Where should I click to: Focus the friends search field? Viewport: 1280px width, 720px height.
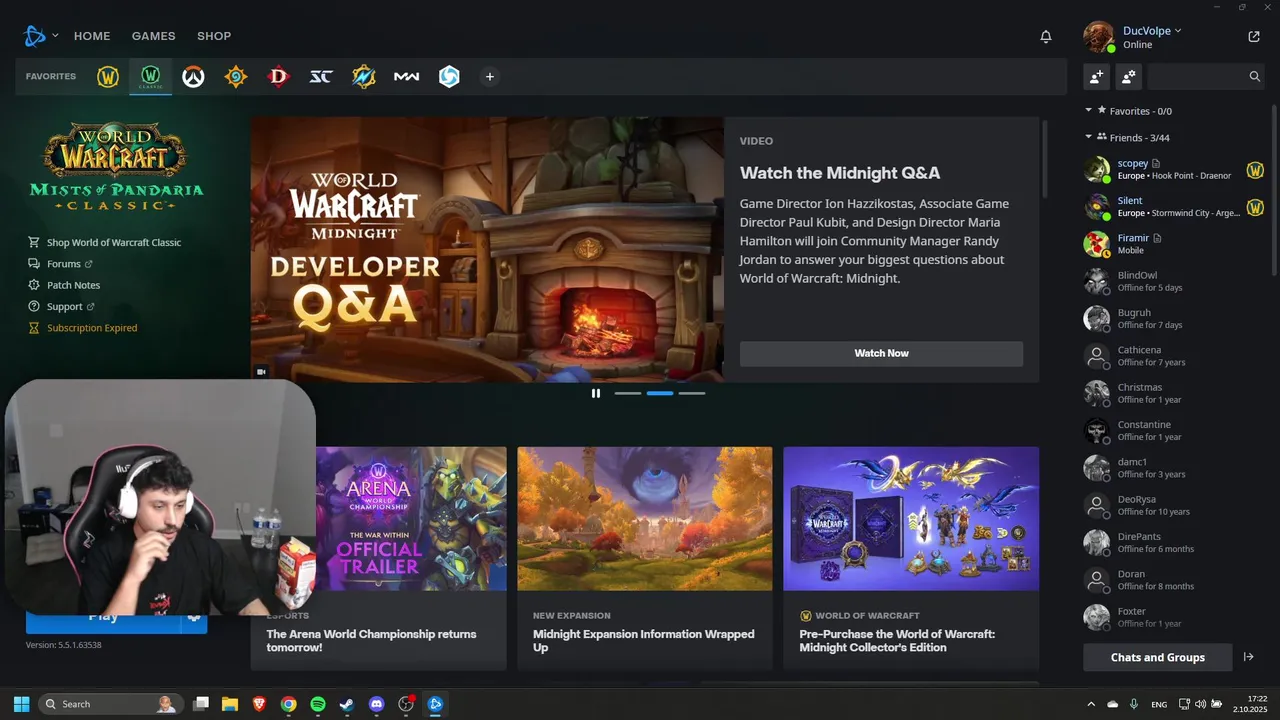click(x=1207, y=76)
